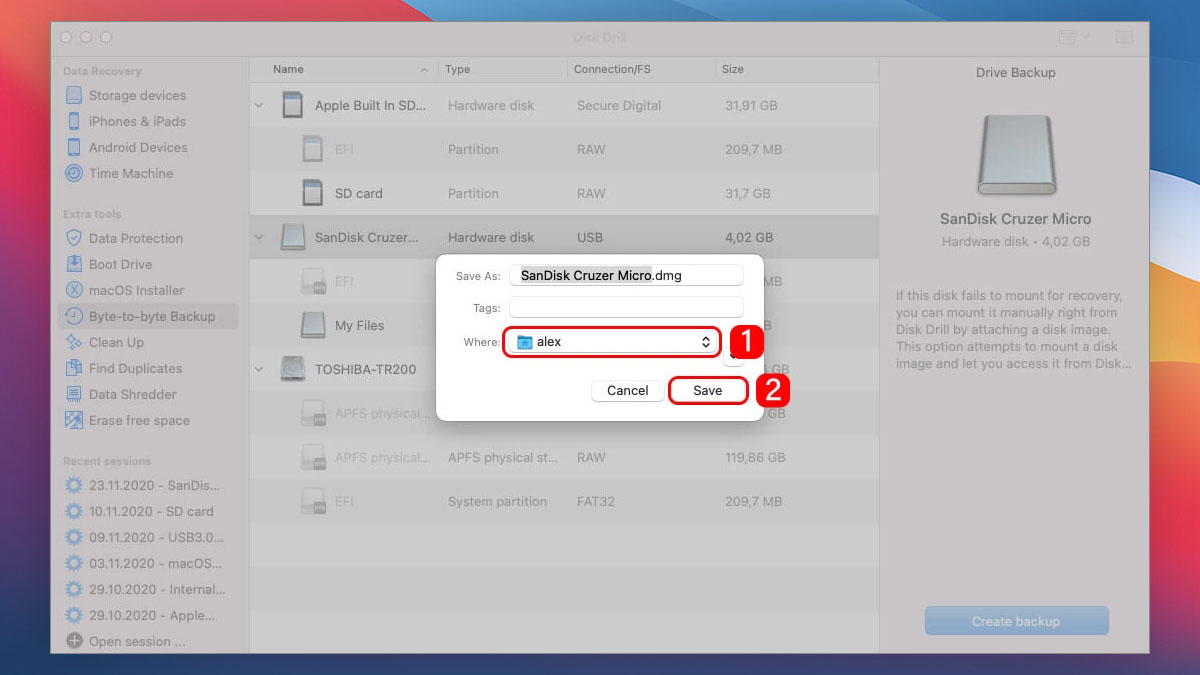1200x675 pixels.
Task: Click Cancel in the save dialog
Action: [x=628, y=391]
